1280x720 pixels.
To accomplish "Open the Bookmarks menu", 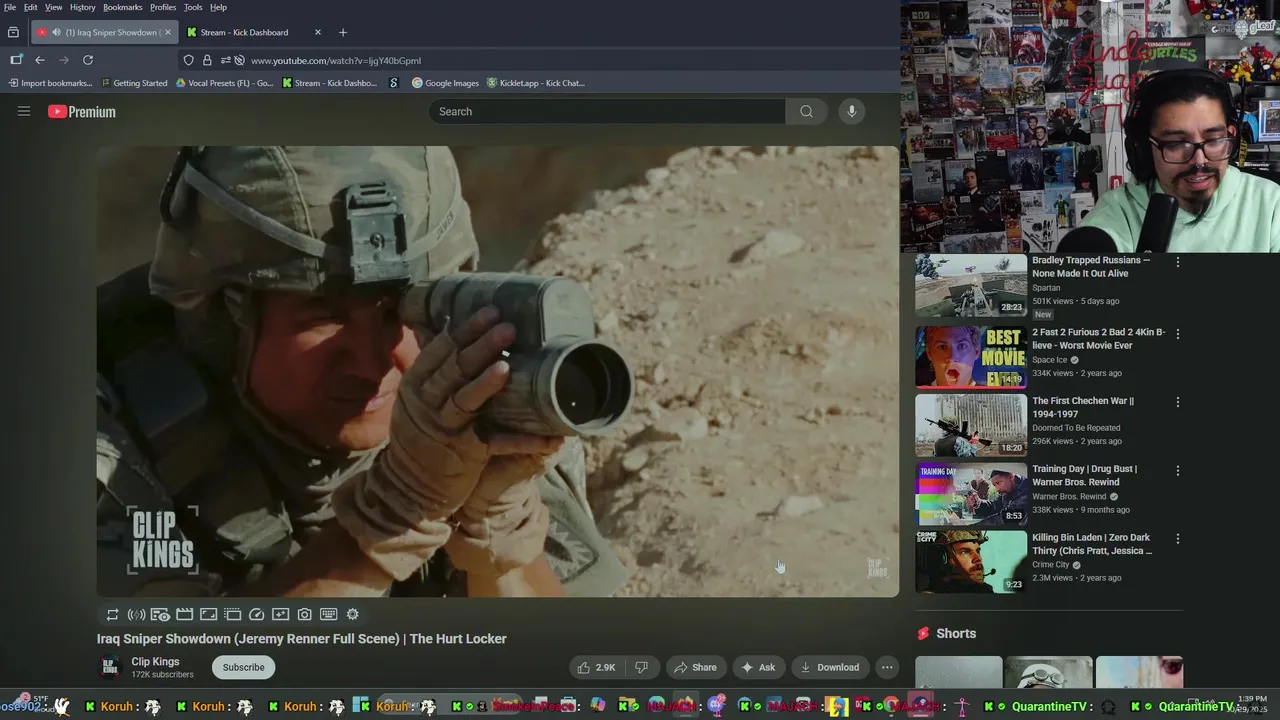I will 123,7.
